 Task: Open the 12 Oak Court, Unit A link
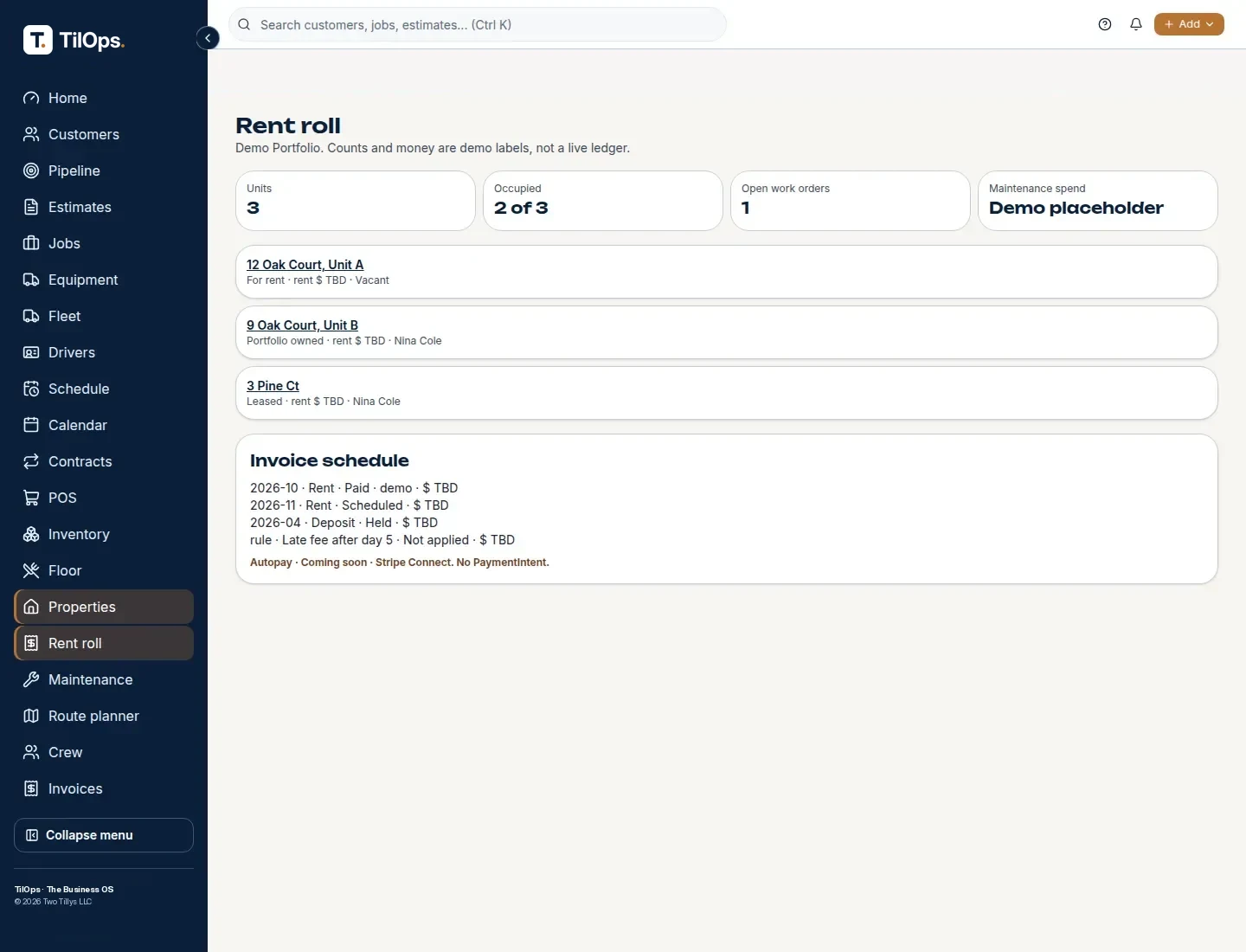pos(305,265)
